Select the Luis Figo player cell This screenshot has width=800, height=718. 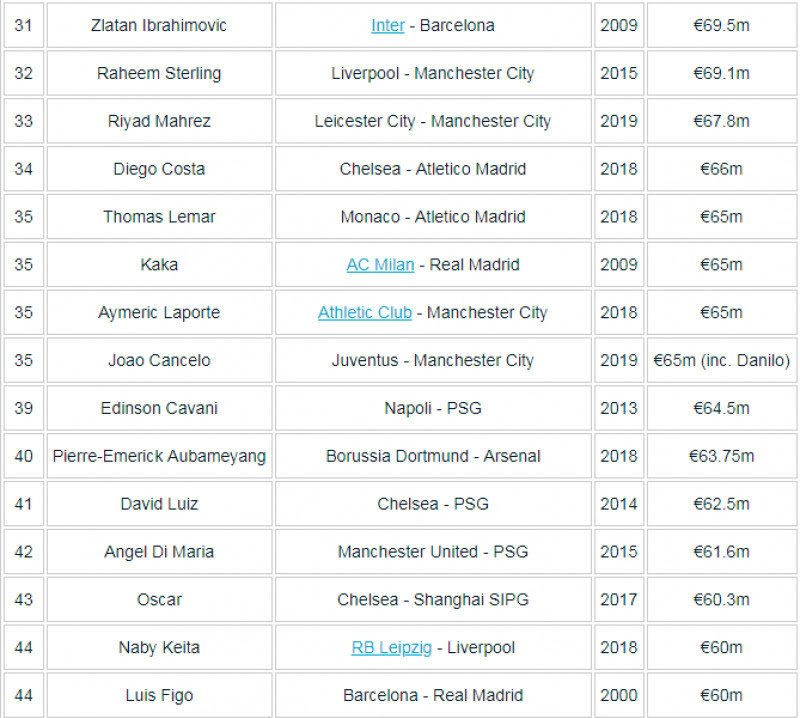[x=159, y=695]
